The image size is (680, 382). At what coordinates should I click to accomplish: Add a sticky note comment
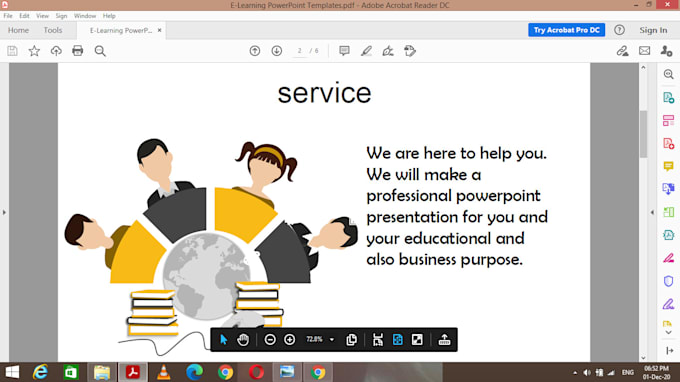tap(344, 51)
